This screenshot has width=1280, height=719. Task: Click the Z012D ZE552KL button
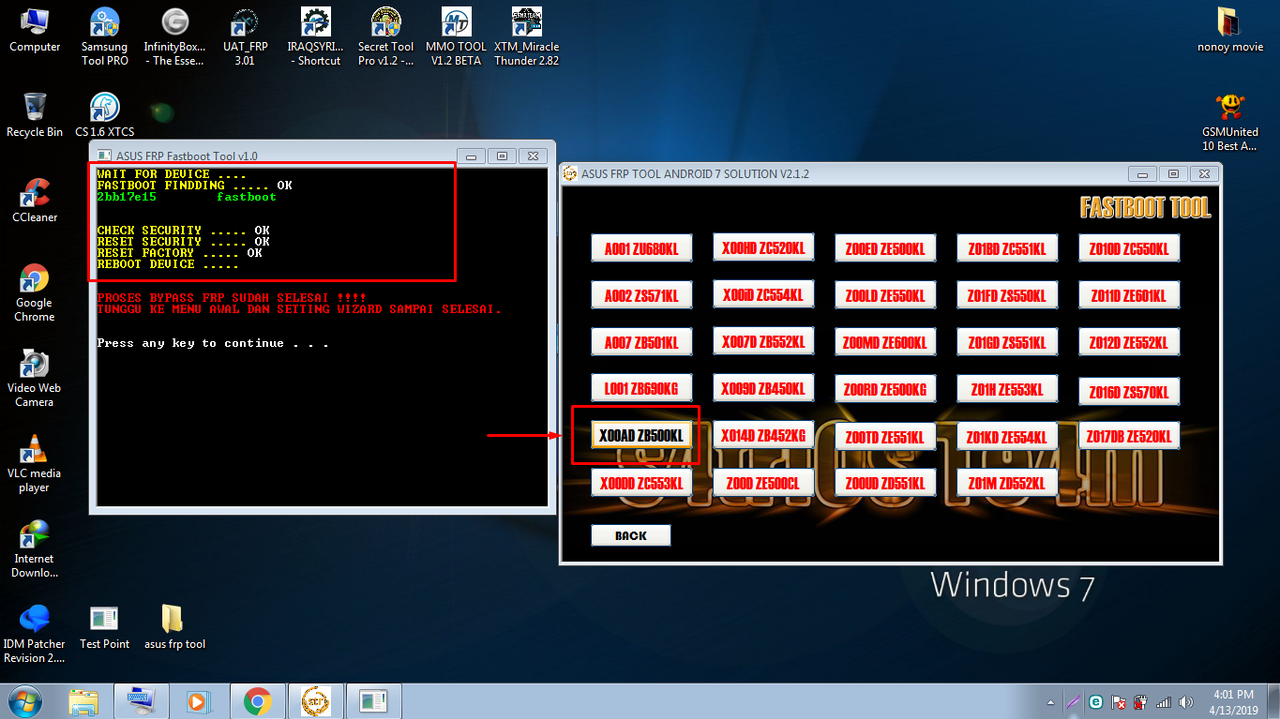[1129, 342]
